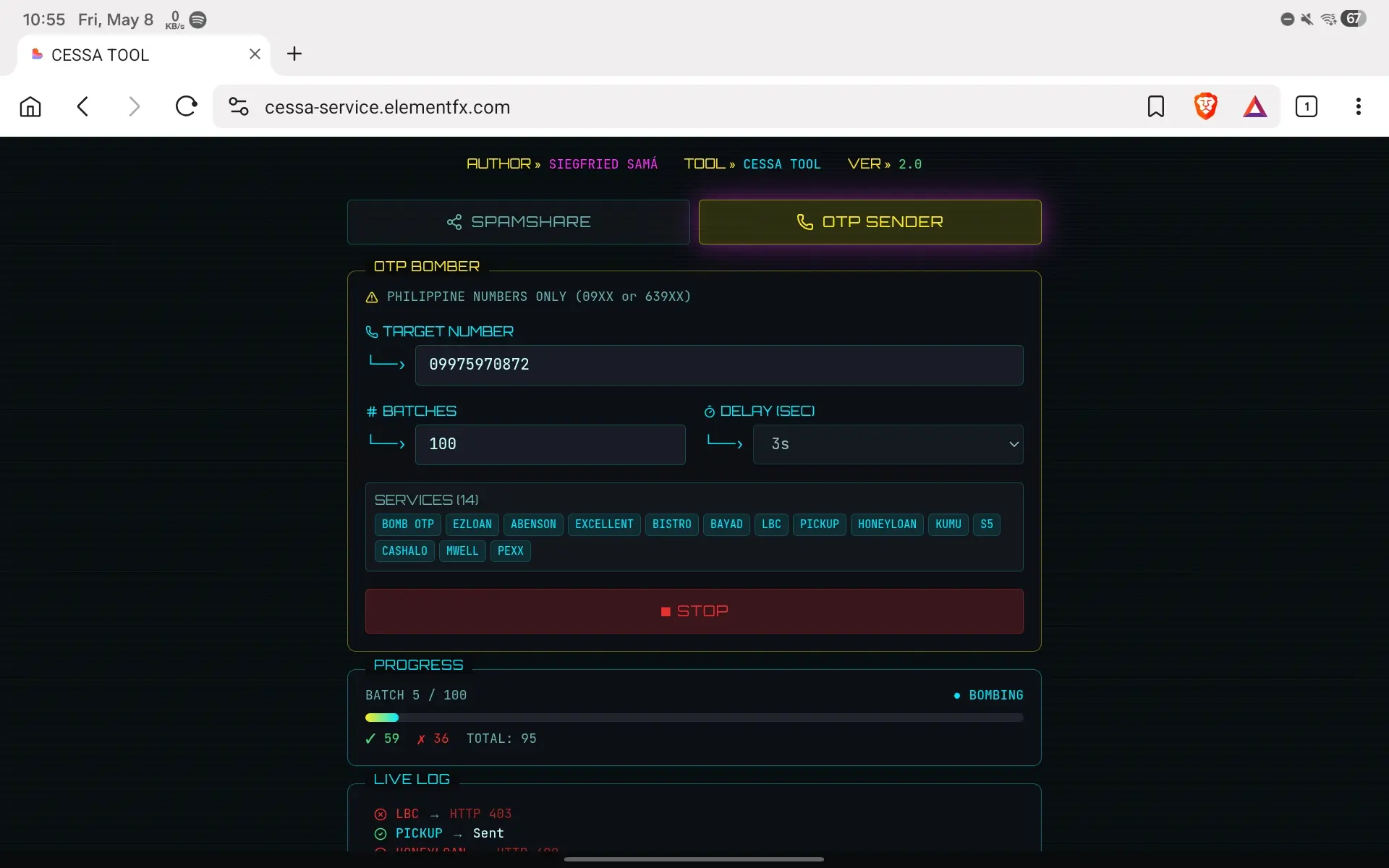Switch to the SPAMSHARE tab
Image resolution: width=1389 pixels, height=868 pixels.
pyautogui.click(x=519, y=222)
